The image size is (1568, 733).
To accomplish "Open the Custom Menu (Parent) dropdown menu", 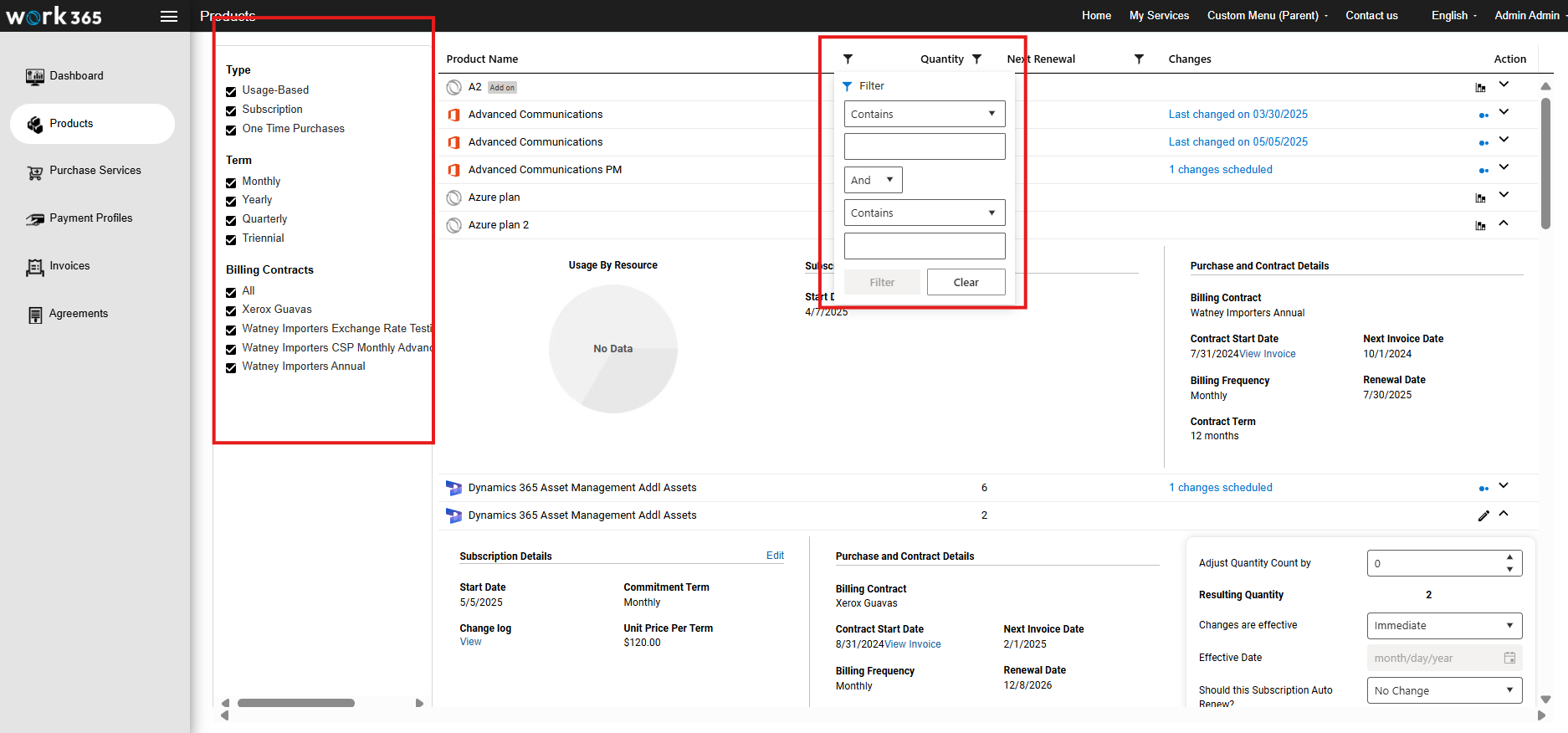I will tap(1267, 16).
